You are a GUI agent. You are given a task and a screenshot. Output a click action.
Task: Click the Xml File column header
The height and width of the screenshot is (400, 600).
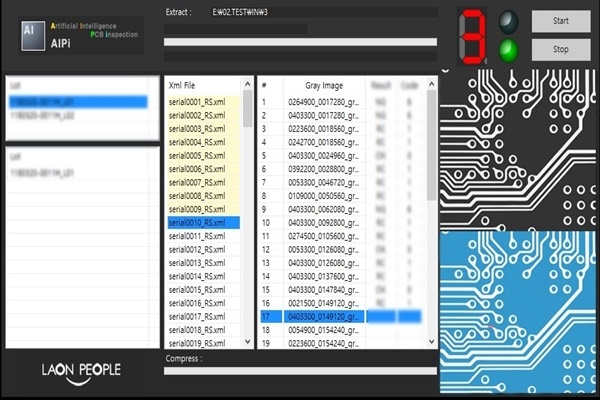coord(190,86)
